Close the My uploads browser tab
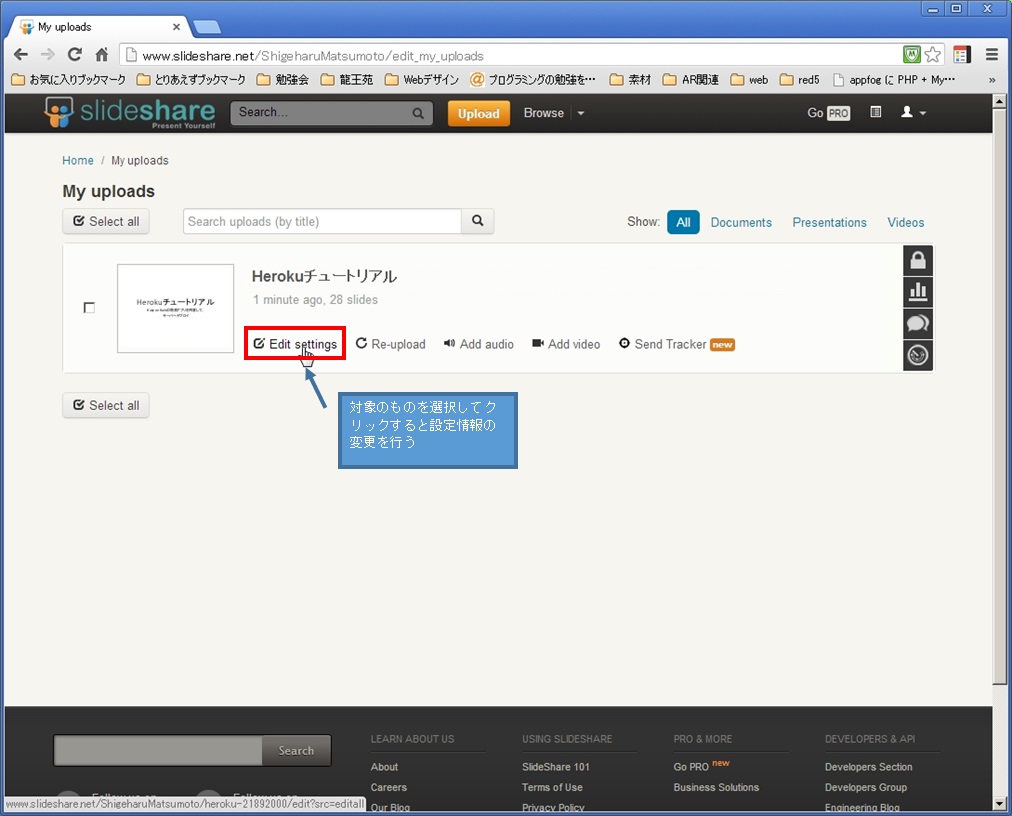The image size is (1012, 816). [176, 27]
